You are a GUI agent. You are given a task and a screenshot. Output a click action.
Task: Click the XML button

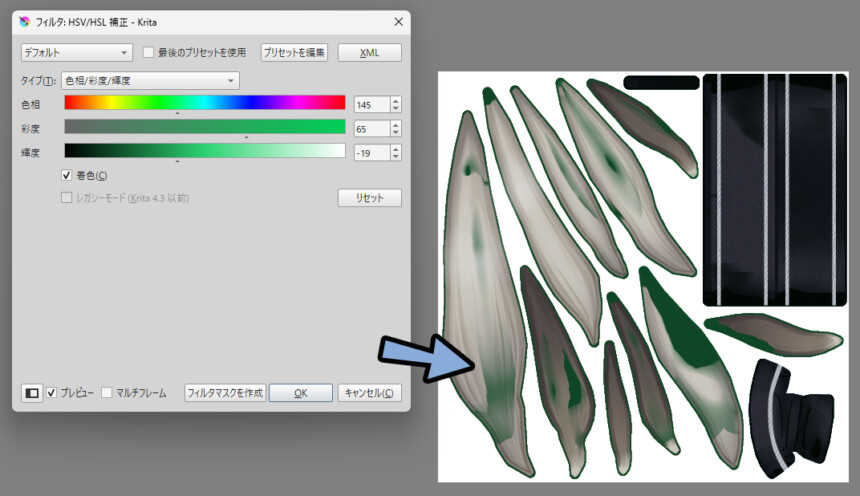click(370, 53)
